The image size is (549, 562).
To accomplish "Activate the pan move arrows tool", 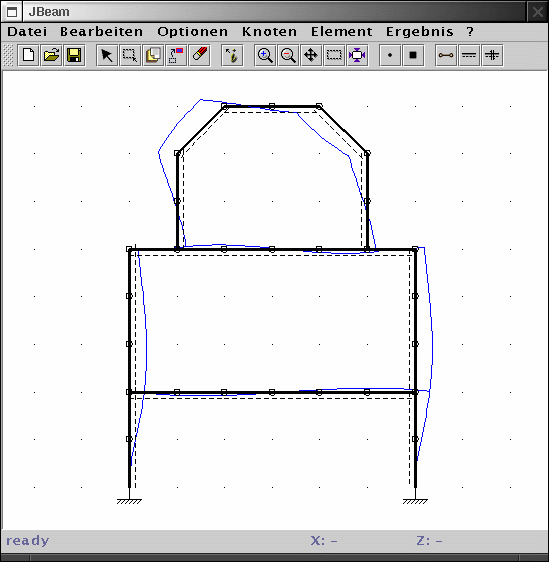I will (311, 56).
